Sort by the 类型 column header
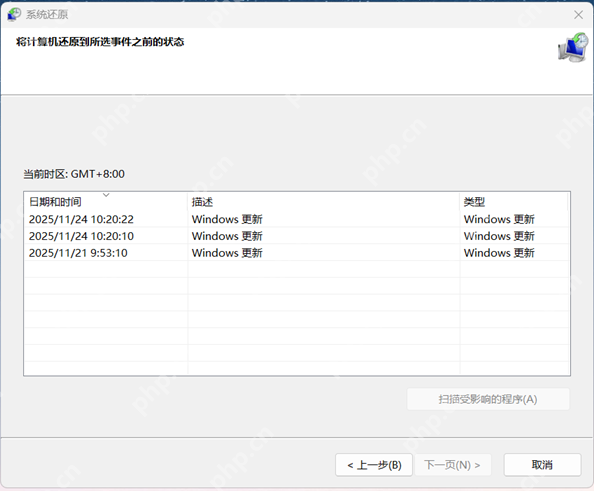Viewport: 594px width, 491px height. 514,202
